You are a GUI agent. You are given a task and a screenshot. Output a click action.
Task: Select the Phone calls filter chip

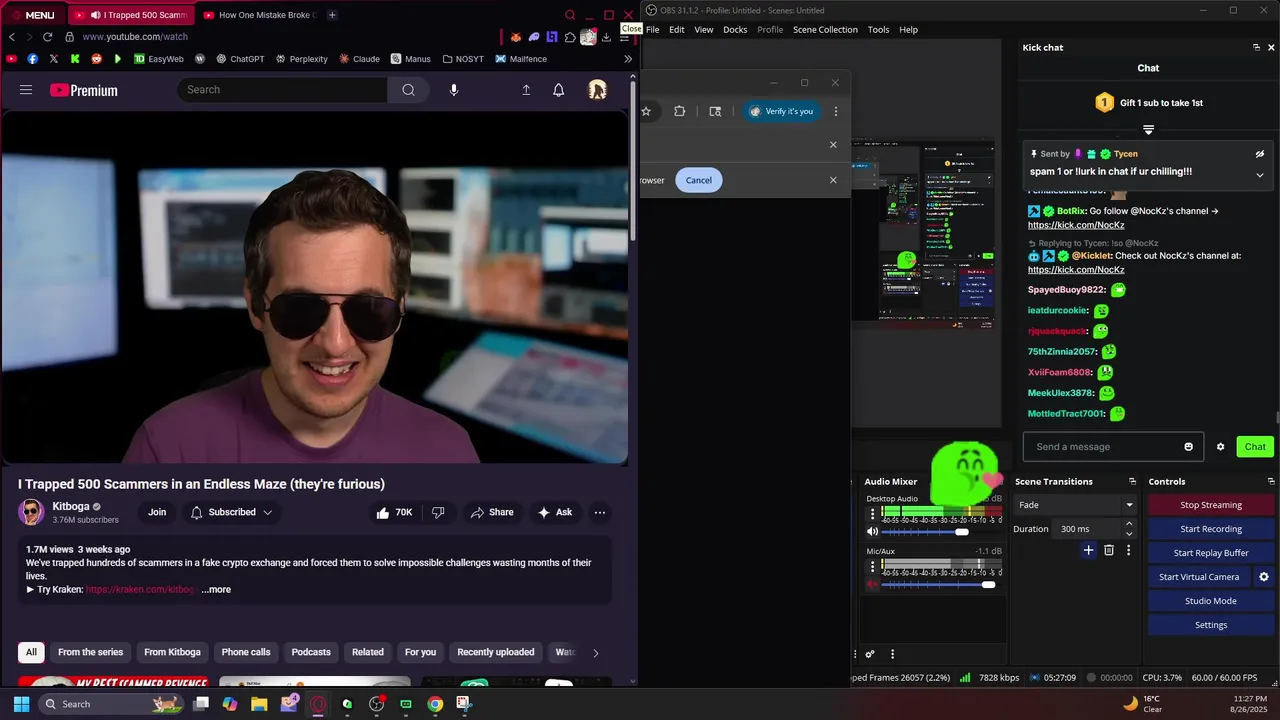pyautogui.click(x=246, y=652)
